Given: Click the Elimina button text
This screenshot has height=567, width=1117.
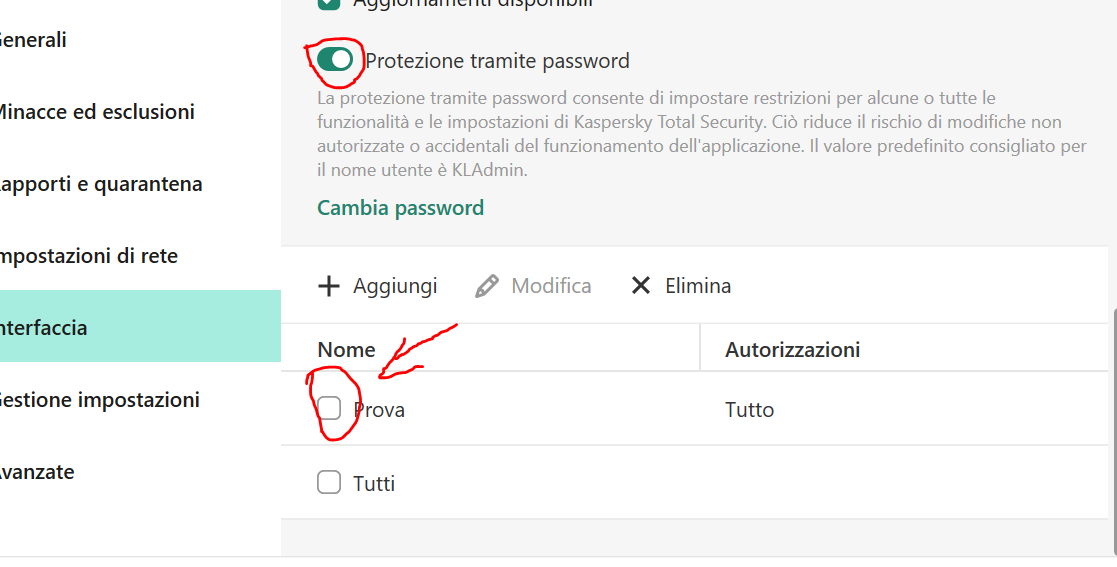Looking at the screenshot, I should pos(698,286).
